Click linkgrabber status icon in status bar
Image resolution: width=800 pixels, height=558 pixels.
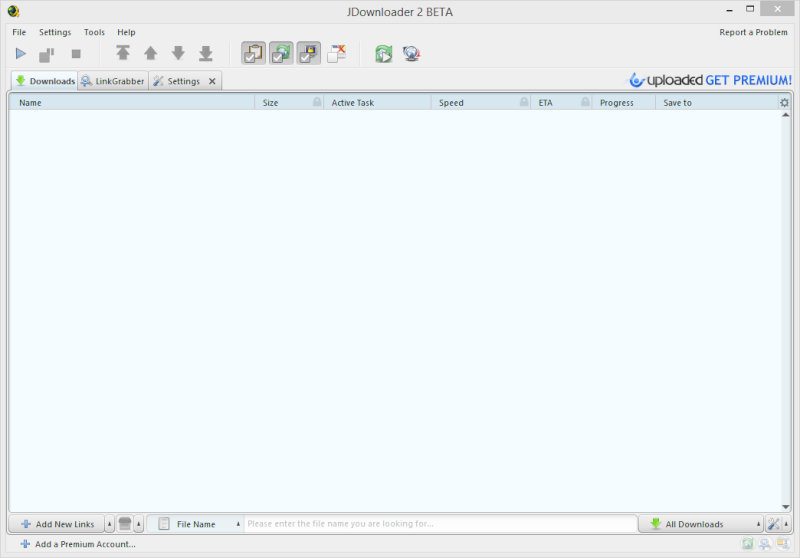click(x=765, y=544)
